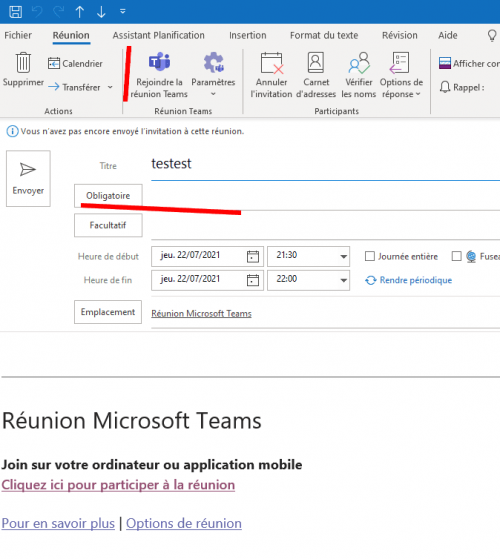The height and width of the screenshot is (559, 500).
Task: Click Vérifier les noms icon
Action: [x=359, y=63]
